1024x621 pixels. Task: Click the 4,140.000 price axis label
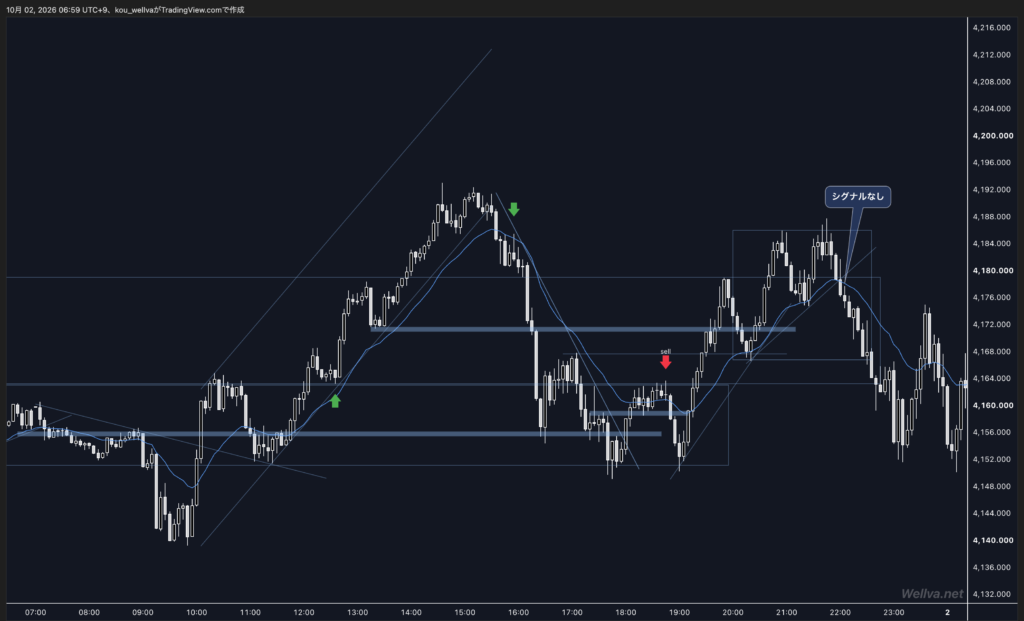pyautogui.click(x=993, y=541)
